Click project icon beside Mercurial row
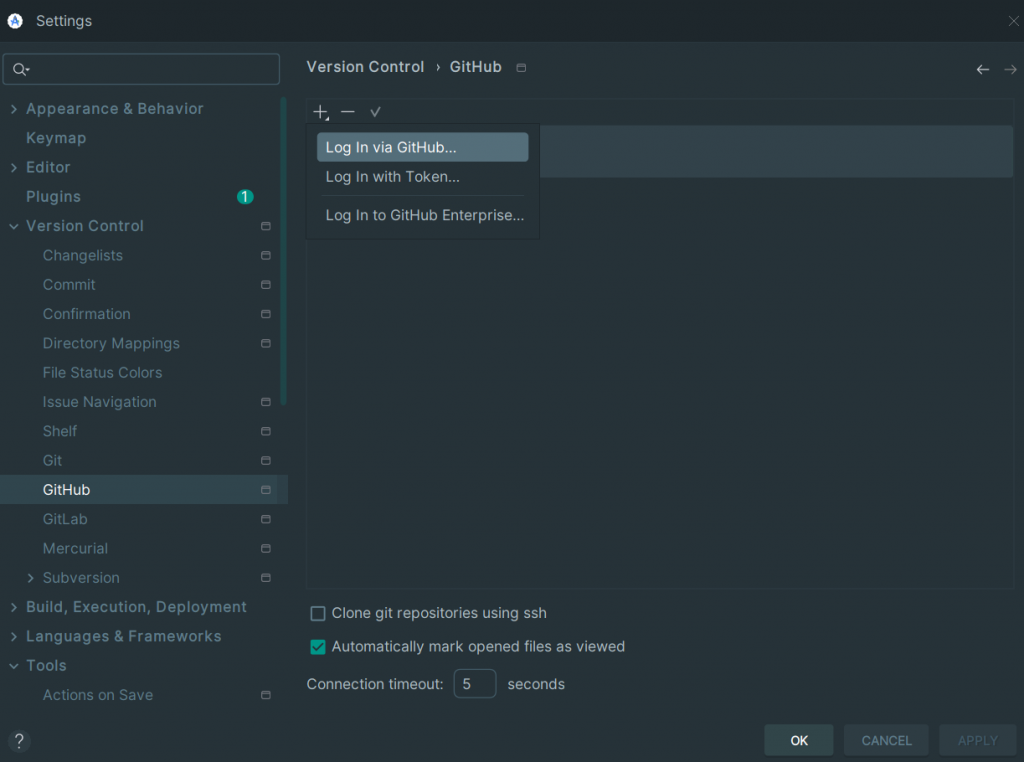1024x762 pixels. pyautogui.click(x=266, y=548)
